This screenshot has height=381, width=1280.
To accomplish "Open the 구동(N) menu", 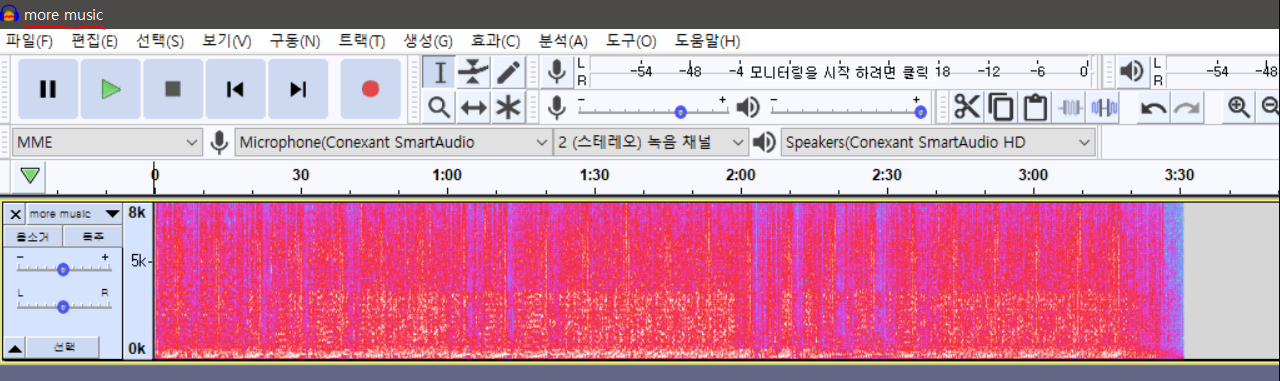I will pyautogui.click(x=294, y=41).
